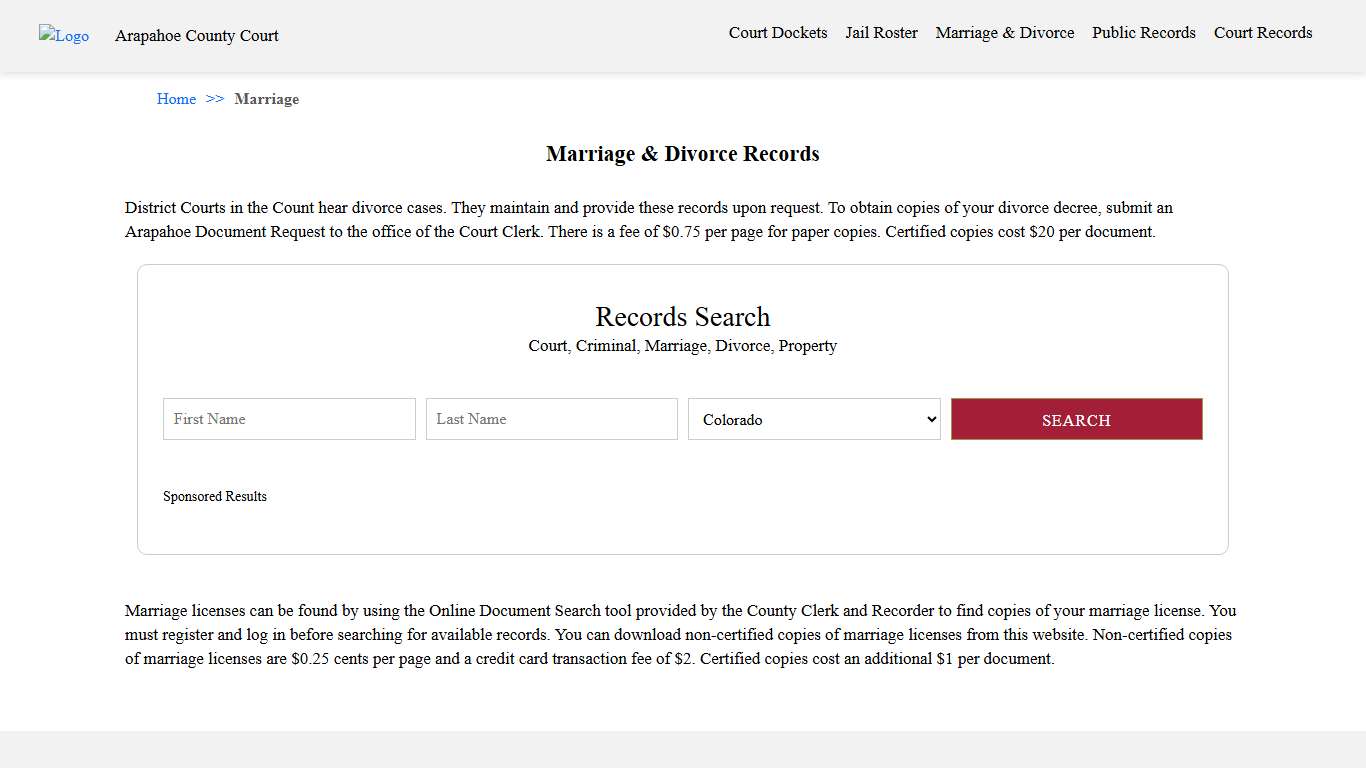
Task: Click the Sponsored Results label
Action: tap(215, 496)
